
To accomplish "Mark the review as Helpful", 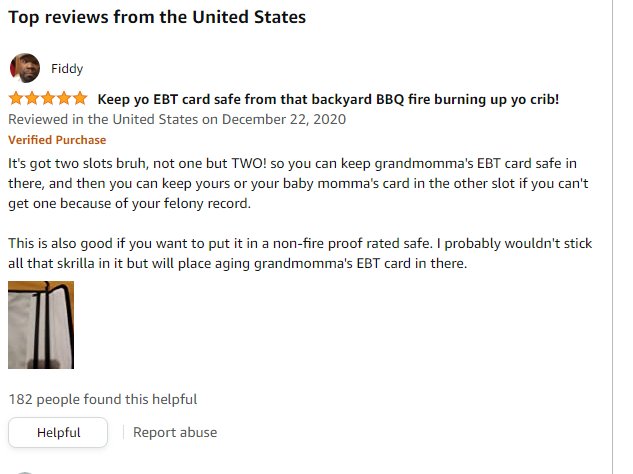I will point(58,432).
